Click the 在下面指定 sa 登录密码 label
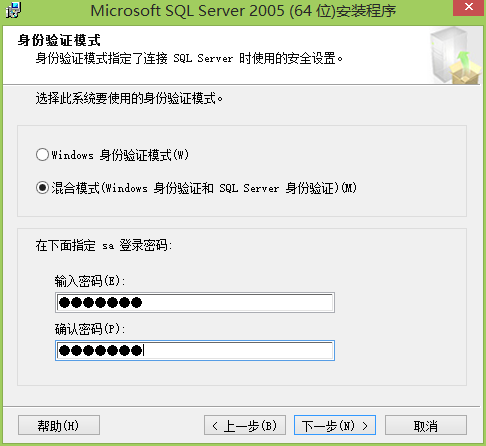Image resolution: width=486 pixels, height=446 pixels. point(104,246)
